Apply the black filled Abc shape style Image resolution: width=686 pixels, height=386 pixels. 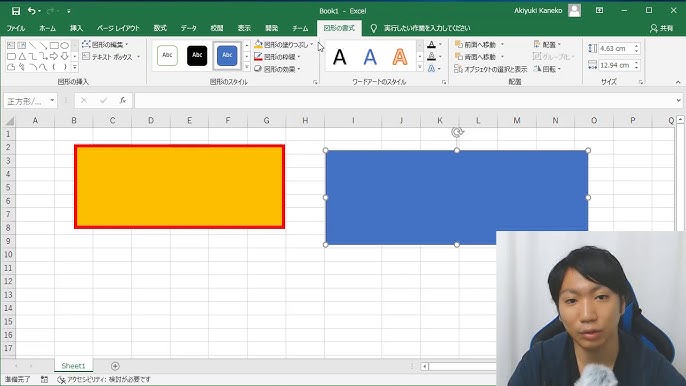point(197,56)
